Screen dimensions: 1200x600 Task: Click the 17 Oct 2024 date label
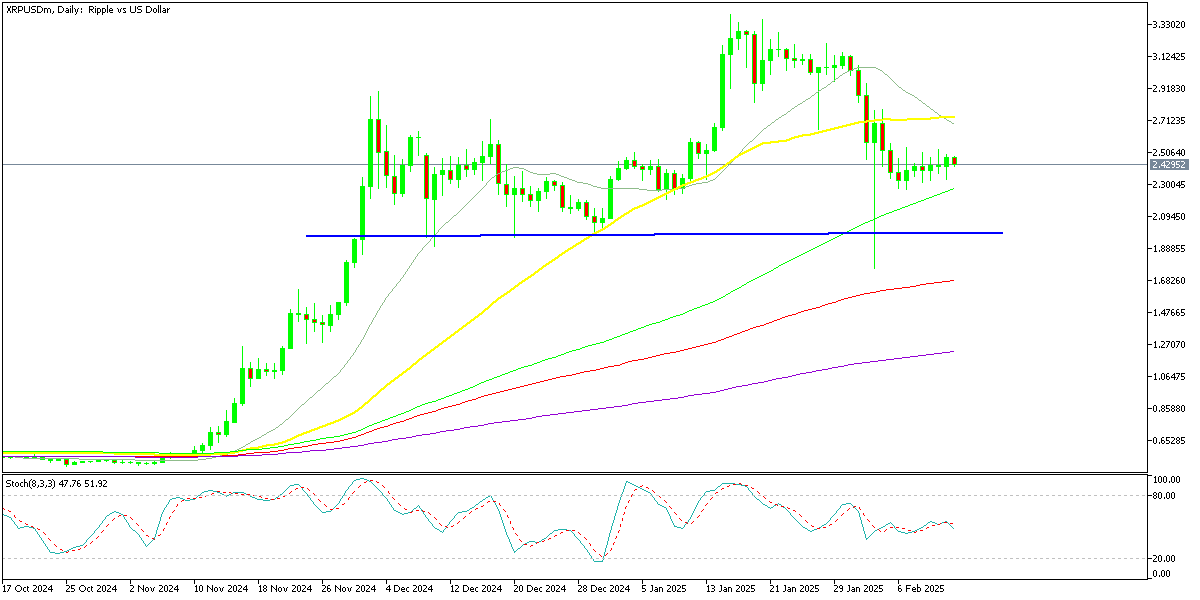[27, 590]
